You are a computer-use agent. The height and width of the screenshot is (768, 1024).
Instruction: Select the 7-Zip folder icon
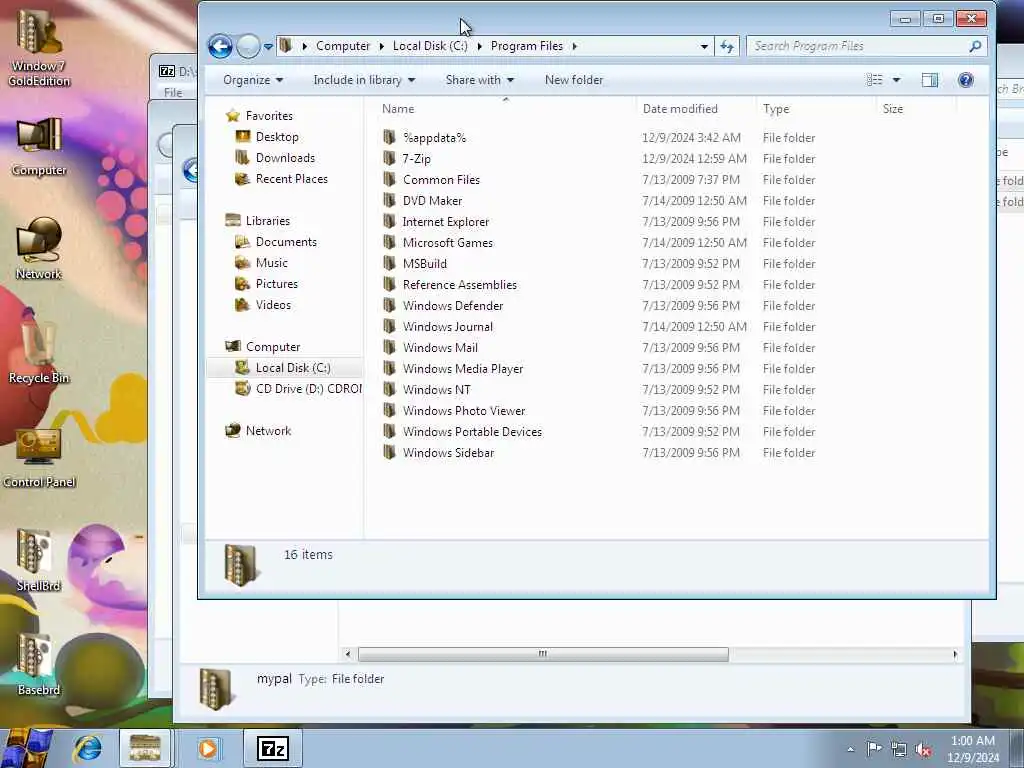(x=389, y=158)
